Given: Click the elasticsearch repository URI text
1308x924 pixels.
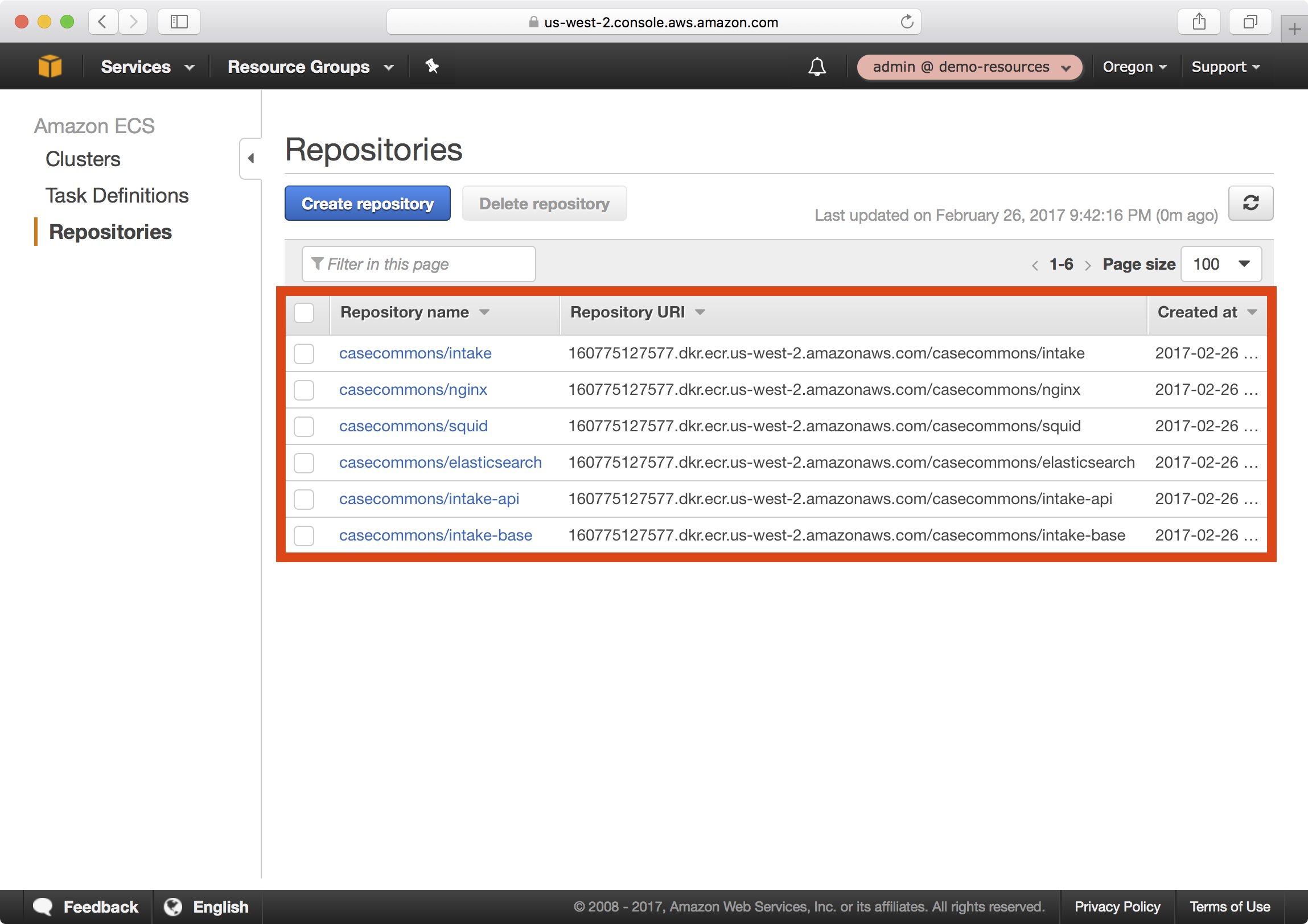Looking at the screenshot, I should tap(851, 463).
